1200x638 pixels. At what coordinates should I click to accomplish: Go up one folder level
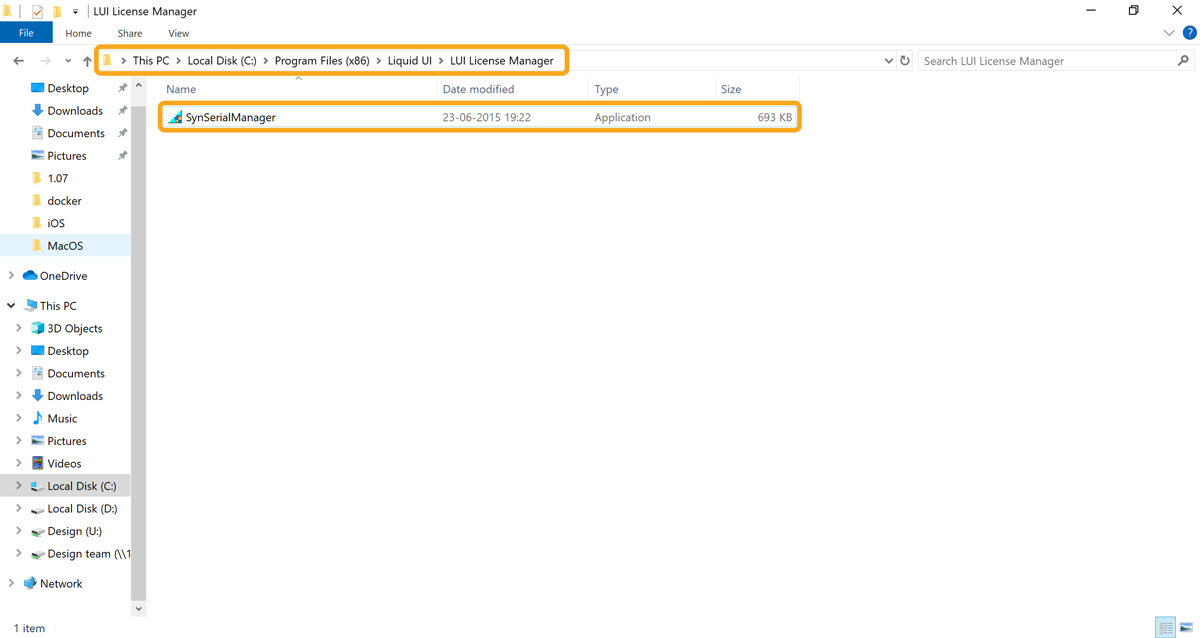click(87, 61)
